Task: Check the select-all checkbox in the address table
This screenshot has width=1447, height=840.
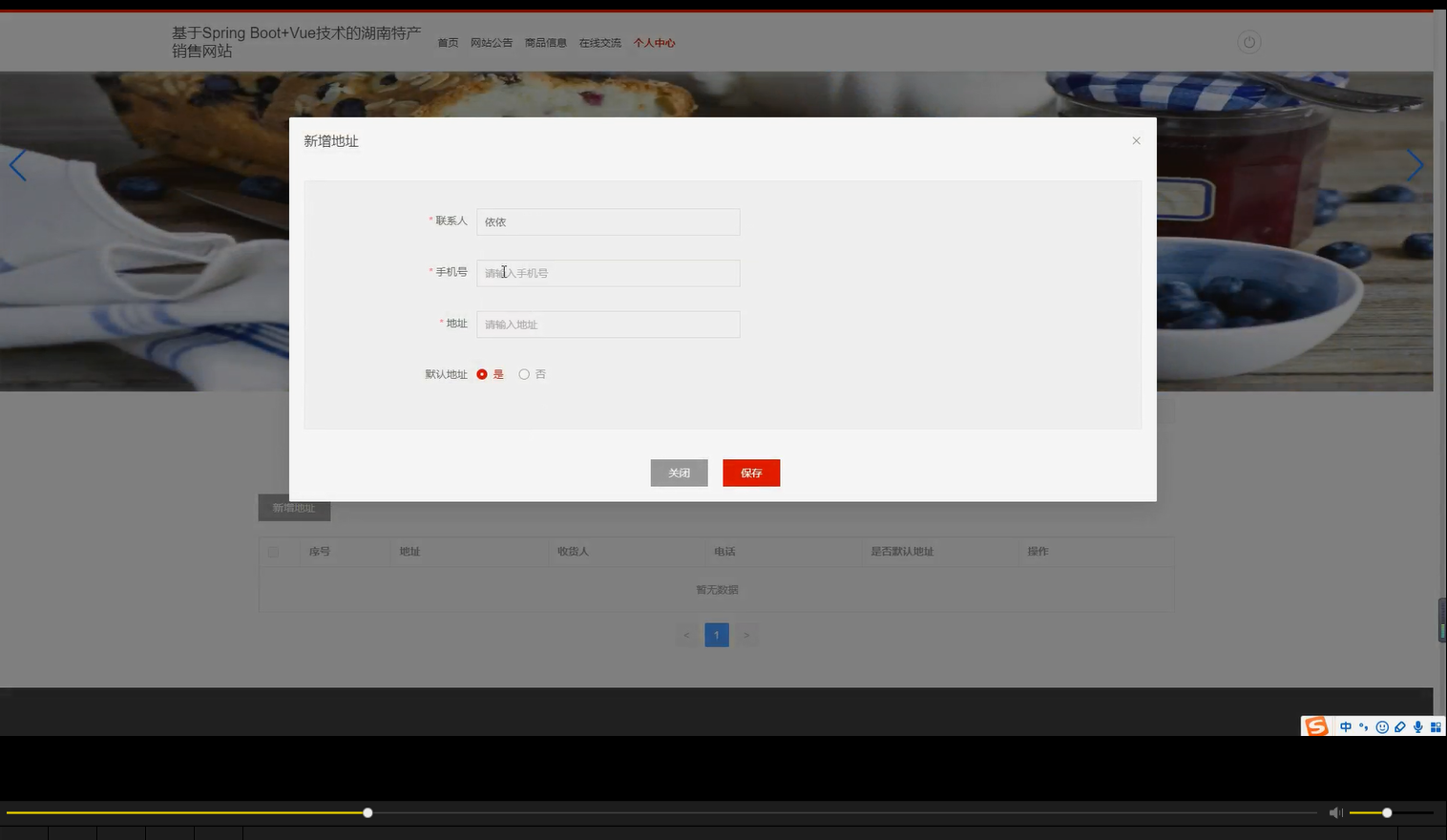Action: tap(272, 552)
